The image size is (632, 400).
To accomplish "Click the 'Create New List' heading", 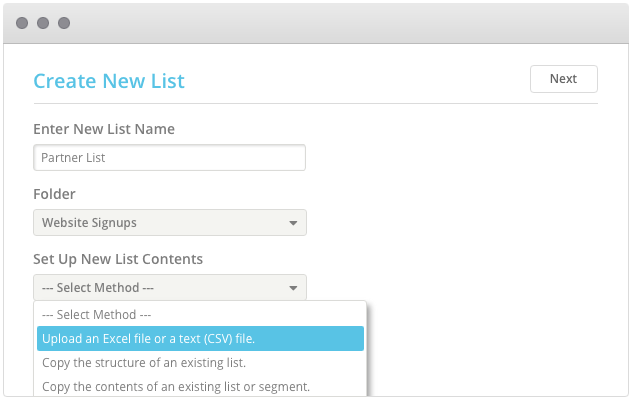I will [x=109, y=81].
